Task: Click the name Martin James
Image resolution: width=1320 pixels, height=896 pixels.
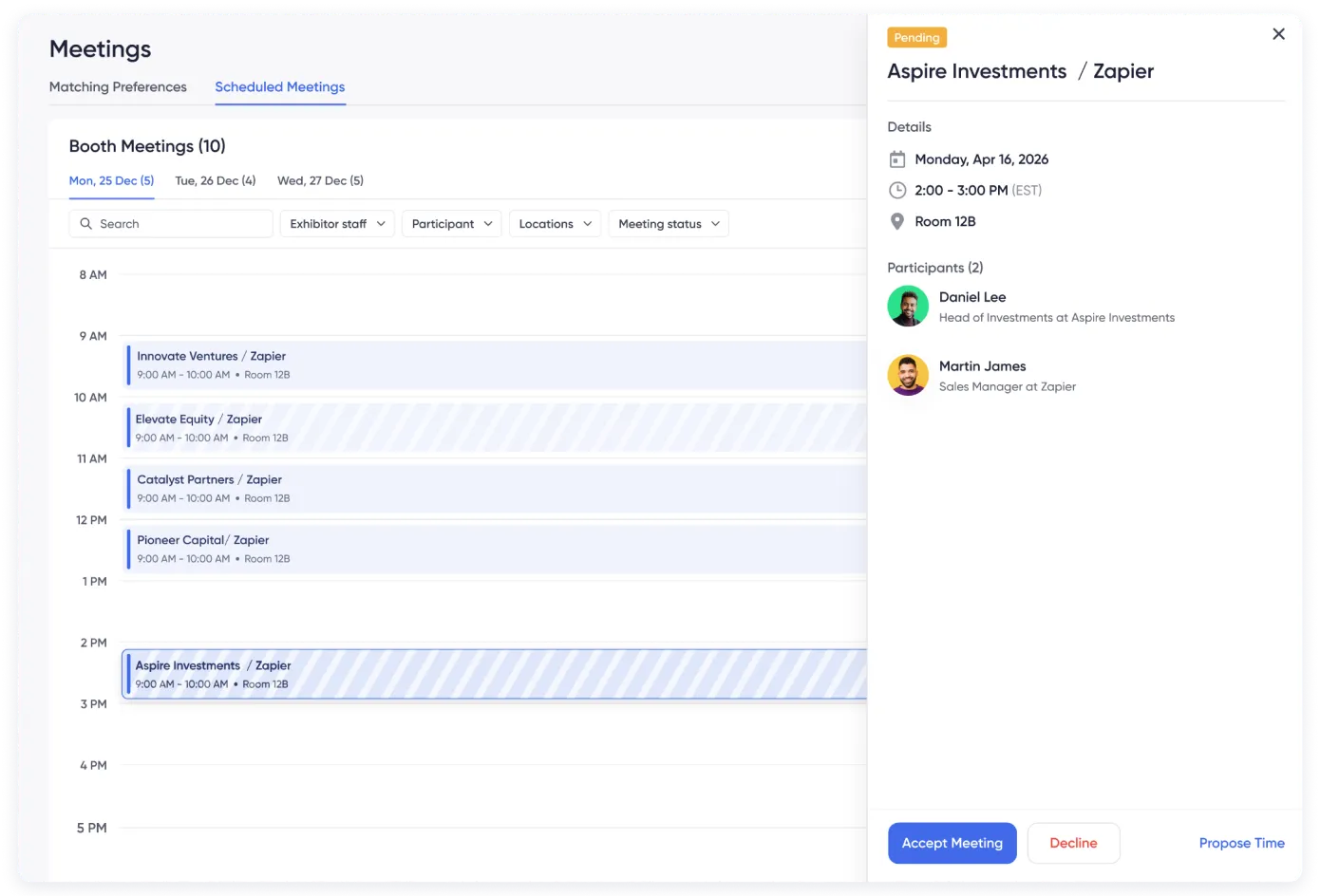Action: (x=983, y=366)
